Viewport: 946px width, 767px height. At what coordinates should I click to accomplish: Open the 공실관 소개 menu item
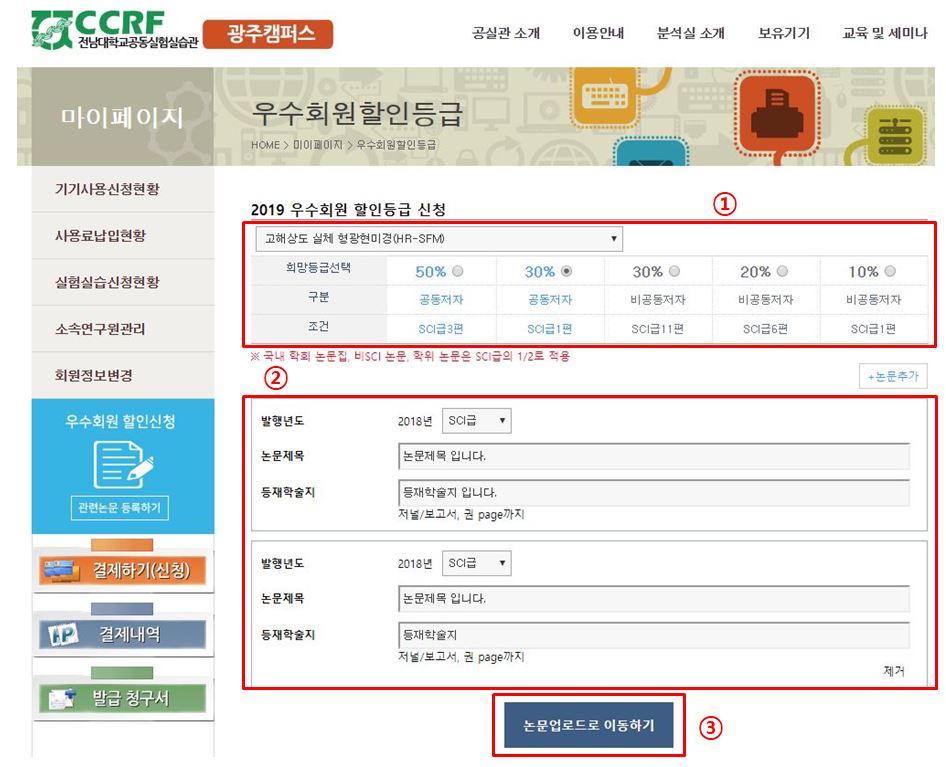click(506, 34)
